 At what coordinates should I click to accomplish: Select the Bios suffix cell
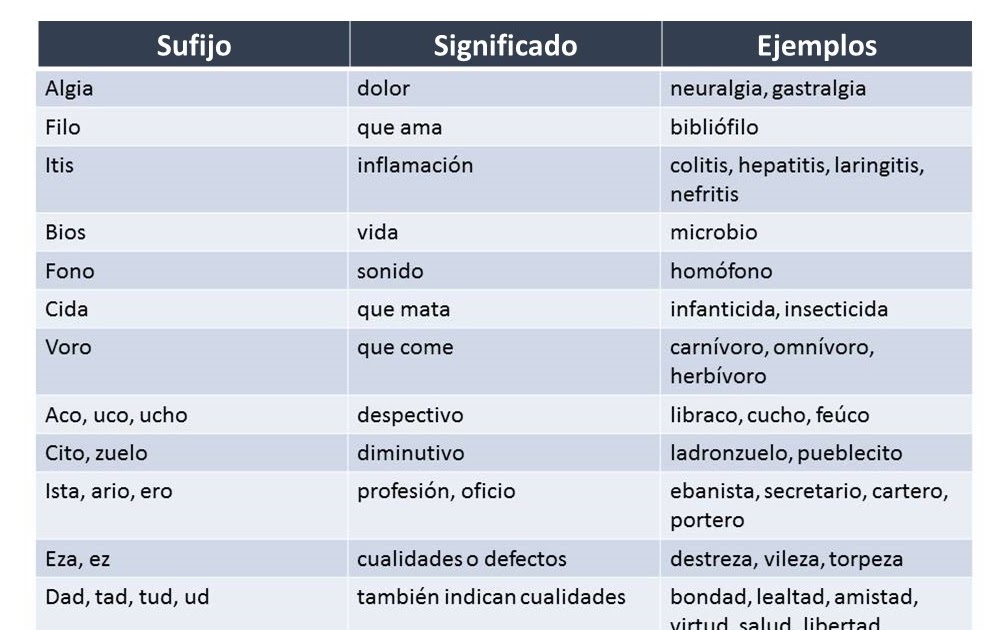coord(193,232)
